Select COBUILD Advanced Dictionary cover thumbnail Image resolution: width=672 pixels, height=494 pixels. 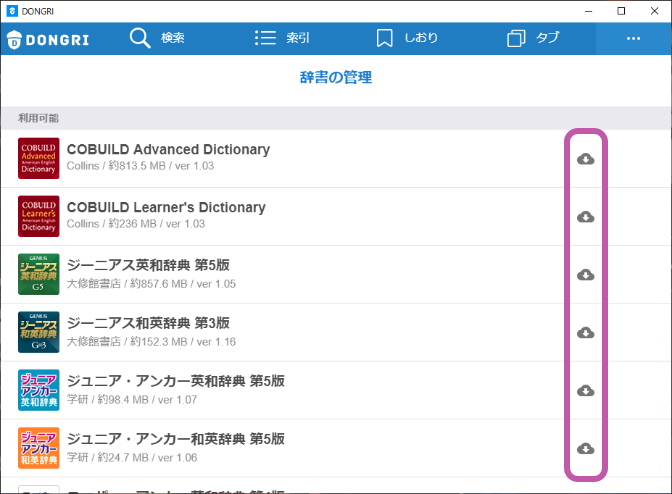39,158
